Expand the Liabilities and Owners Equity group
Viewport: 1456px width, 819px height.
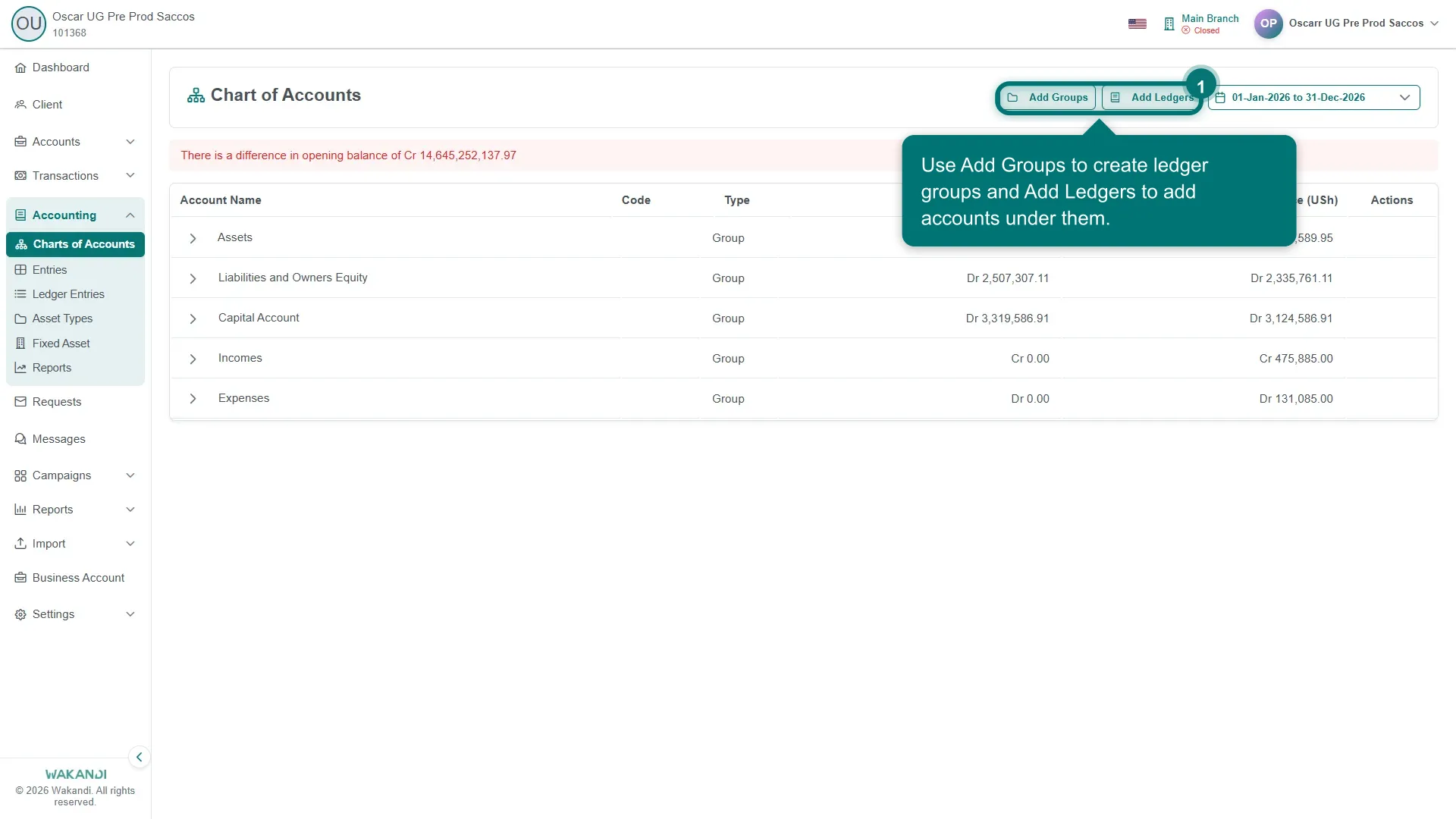pyautogui.click(x=193, y=278)
